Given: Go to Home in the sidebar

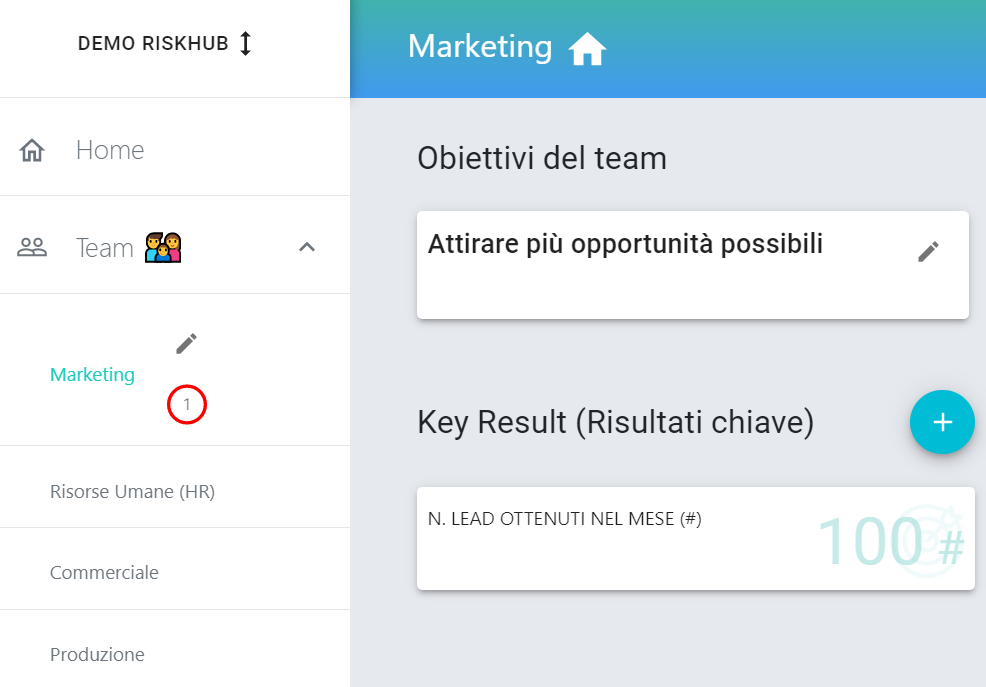Looking at the screenshot, I should coord(175,150).
